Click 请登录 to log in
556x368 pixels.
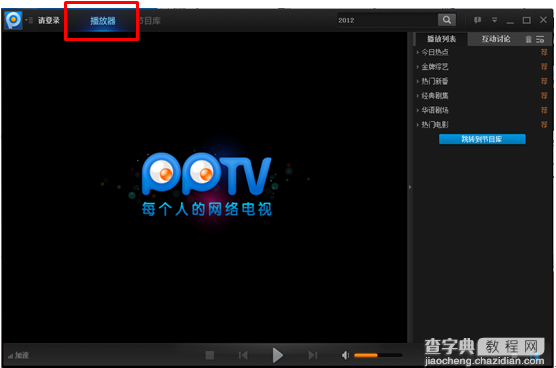point(49,21)
